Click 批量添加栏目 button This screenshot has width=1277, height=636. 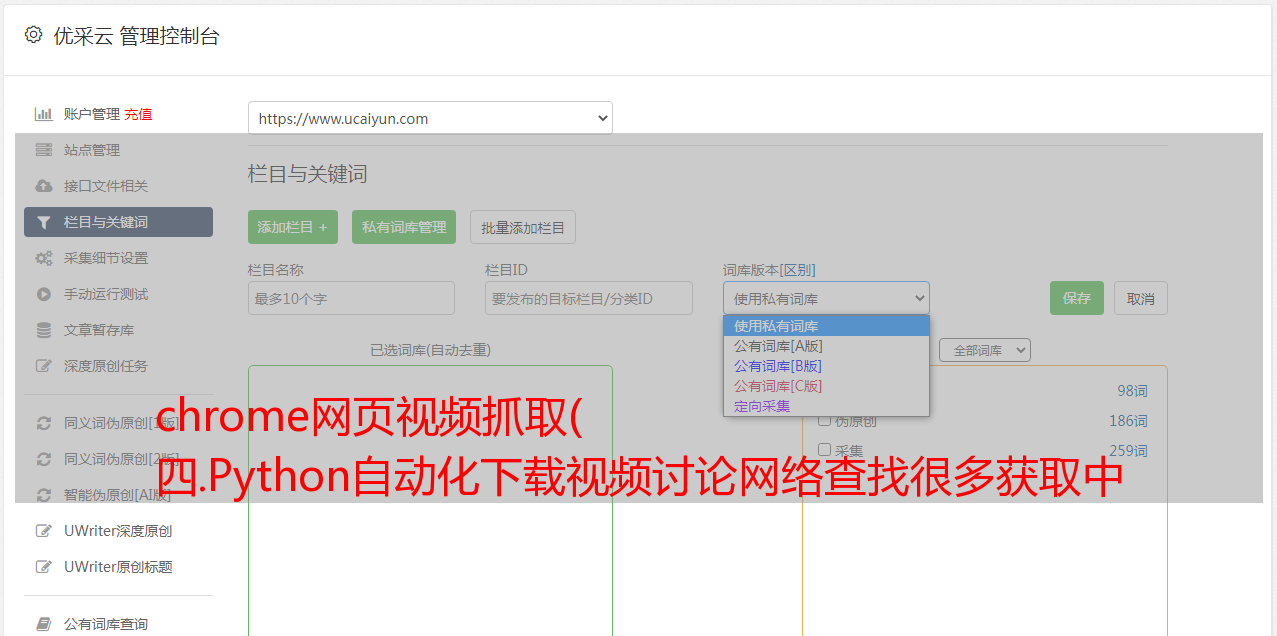coord(523,227)
